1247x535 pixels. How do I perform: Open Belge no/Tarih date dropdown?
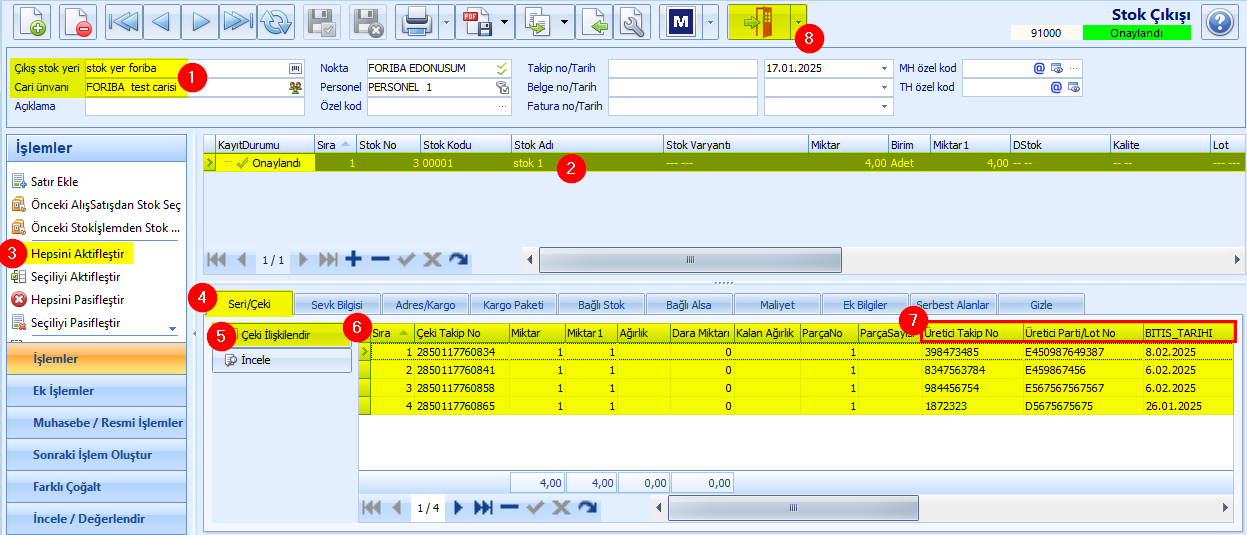[884, 87]
